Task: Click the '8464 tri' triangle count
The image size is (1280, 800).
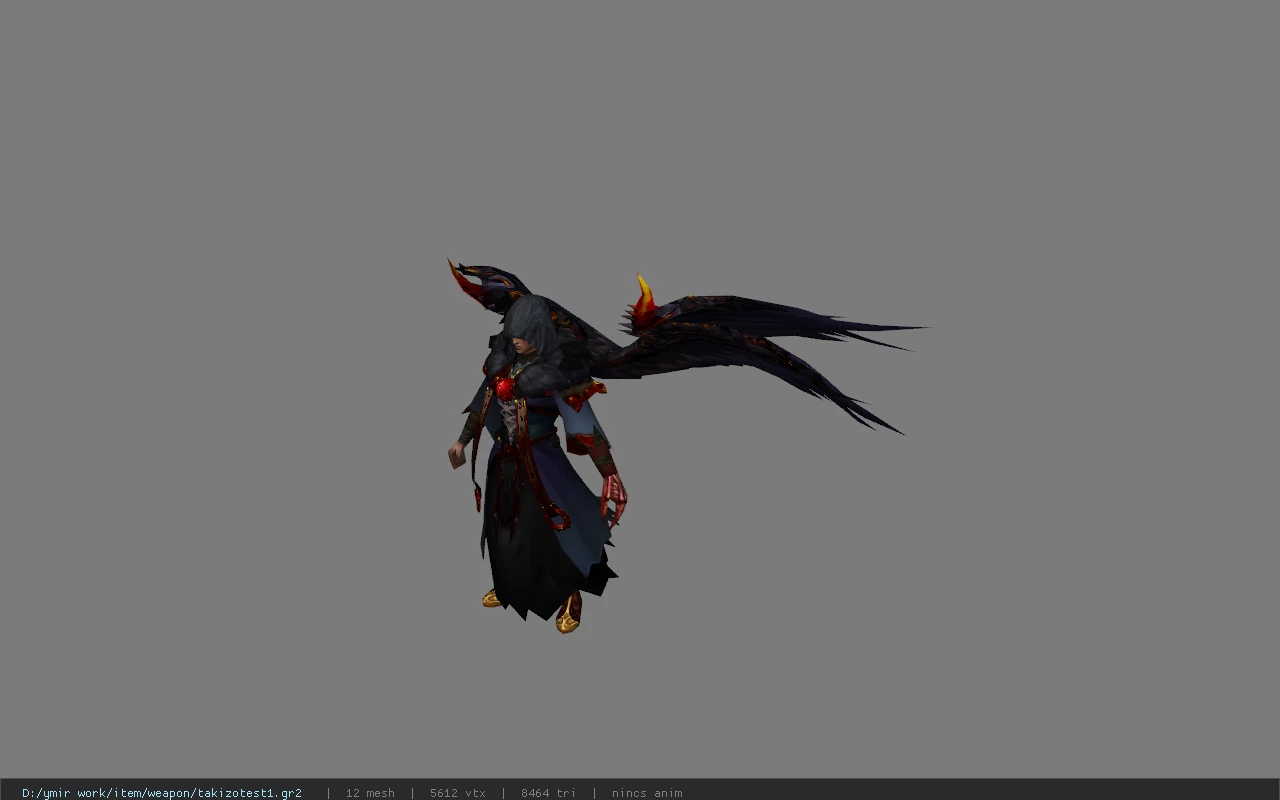Action: 548,793
